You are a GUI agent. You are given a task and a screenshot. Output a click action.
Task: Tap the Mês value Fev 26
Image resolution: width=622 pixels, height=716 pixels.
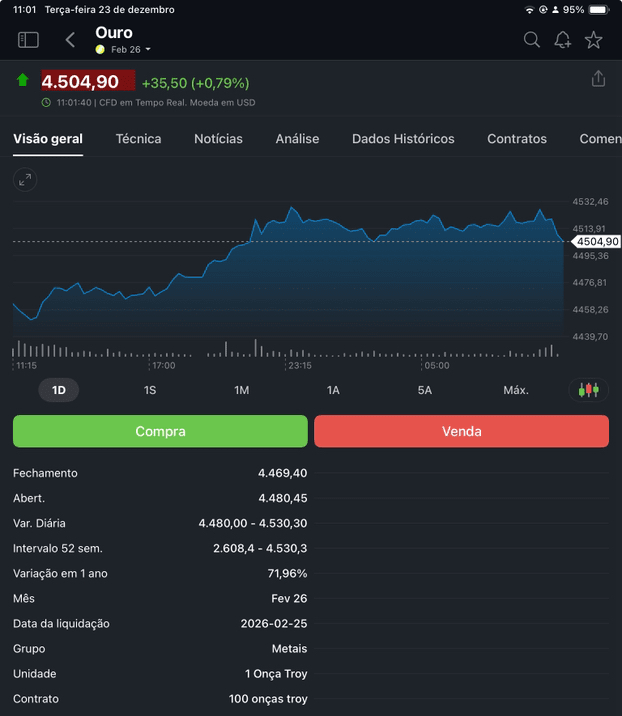point(289,599)
